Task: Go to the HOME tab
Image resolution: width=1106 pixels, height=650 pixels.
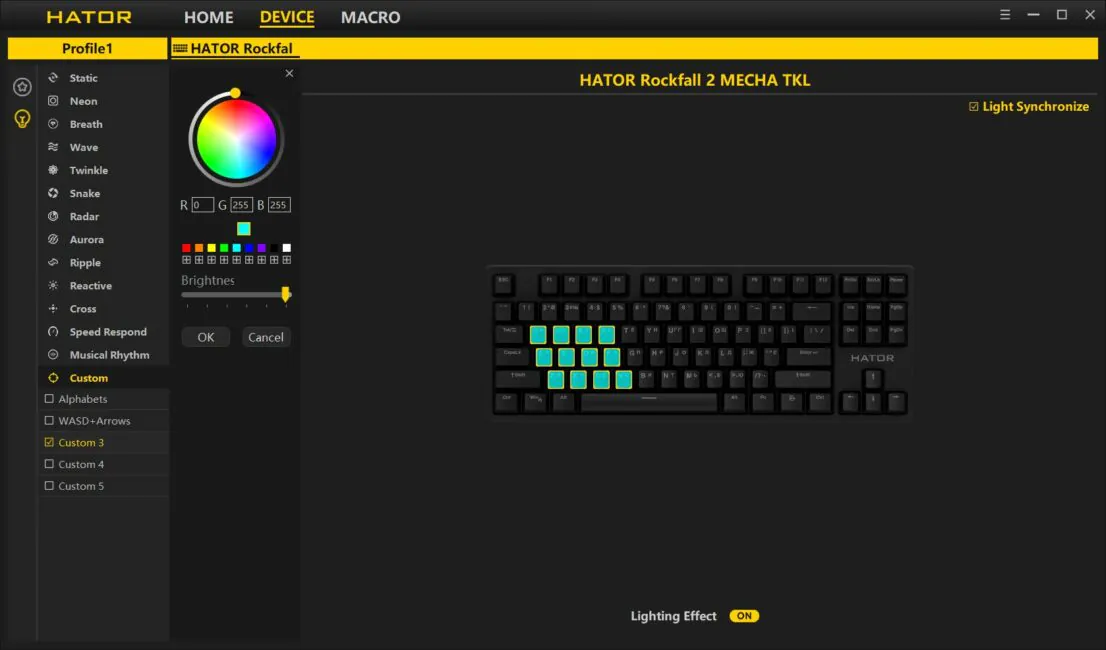Action: [x=209, y=17]
